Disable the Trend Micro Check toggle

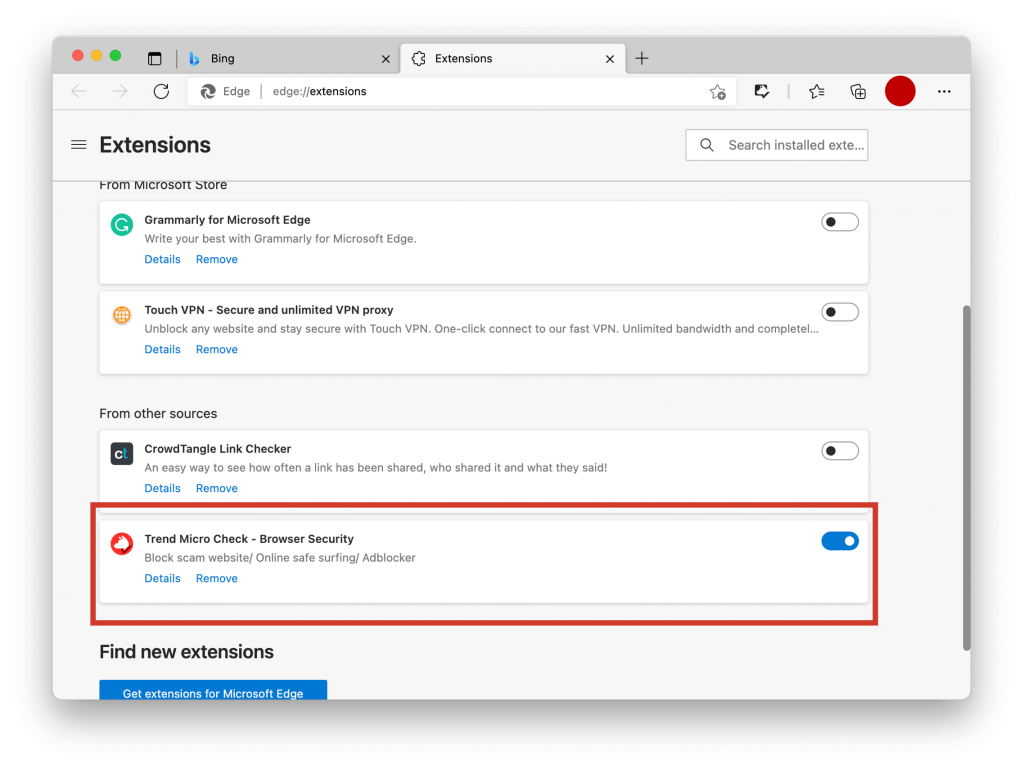[x=840, y=541]
